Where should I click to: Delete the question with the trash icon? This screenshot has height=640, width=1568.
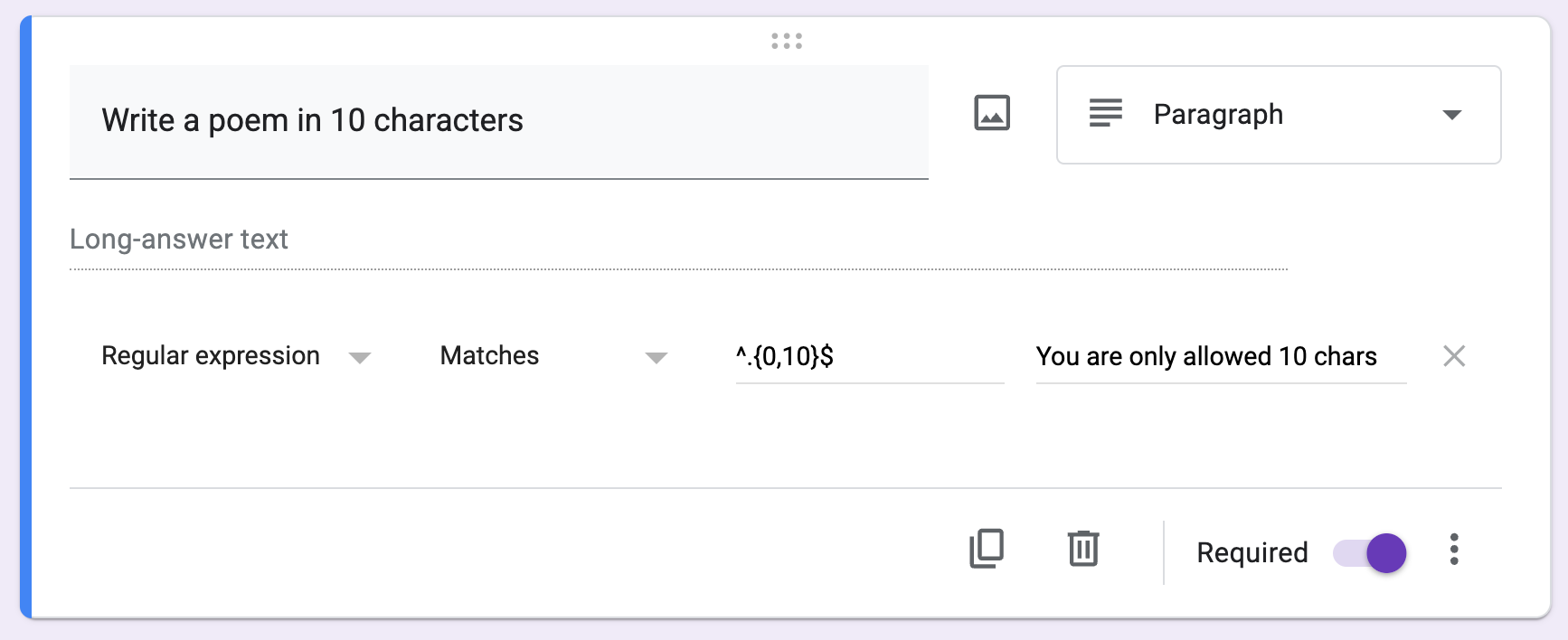click(x=1082, y=549)
